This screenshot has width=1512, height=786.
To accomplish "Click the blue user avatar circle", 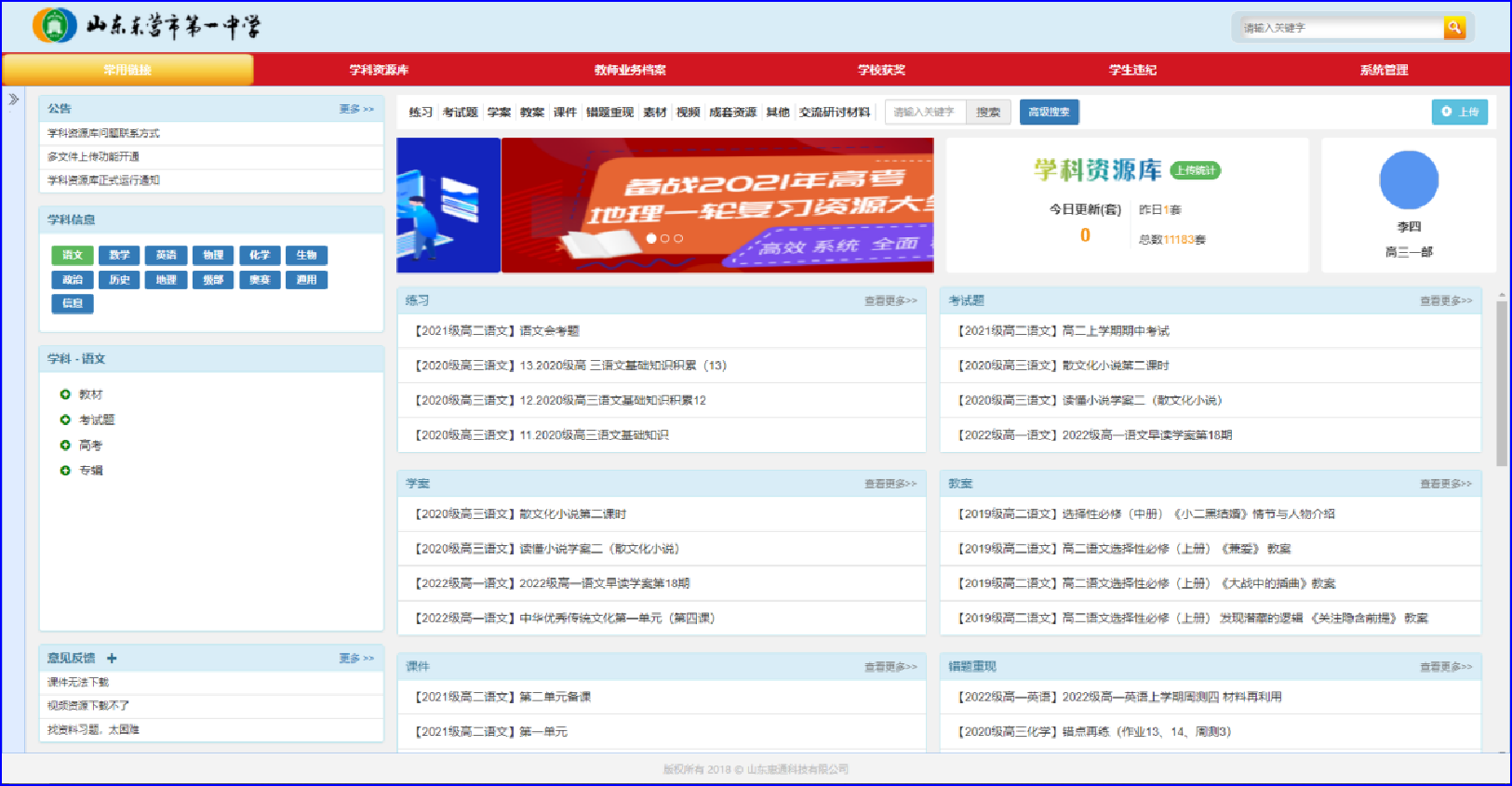I will coord(1408,180).
